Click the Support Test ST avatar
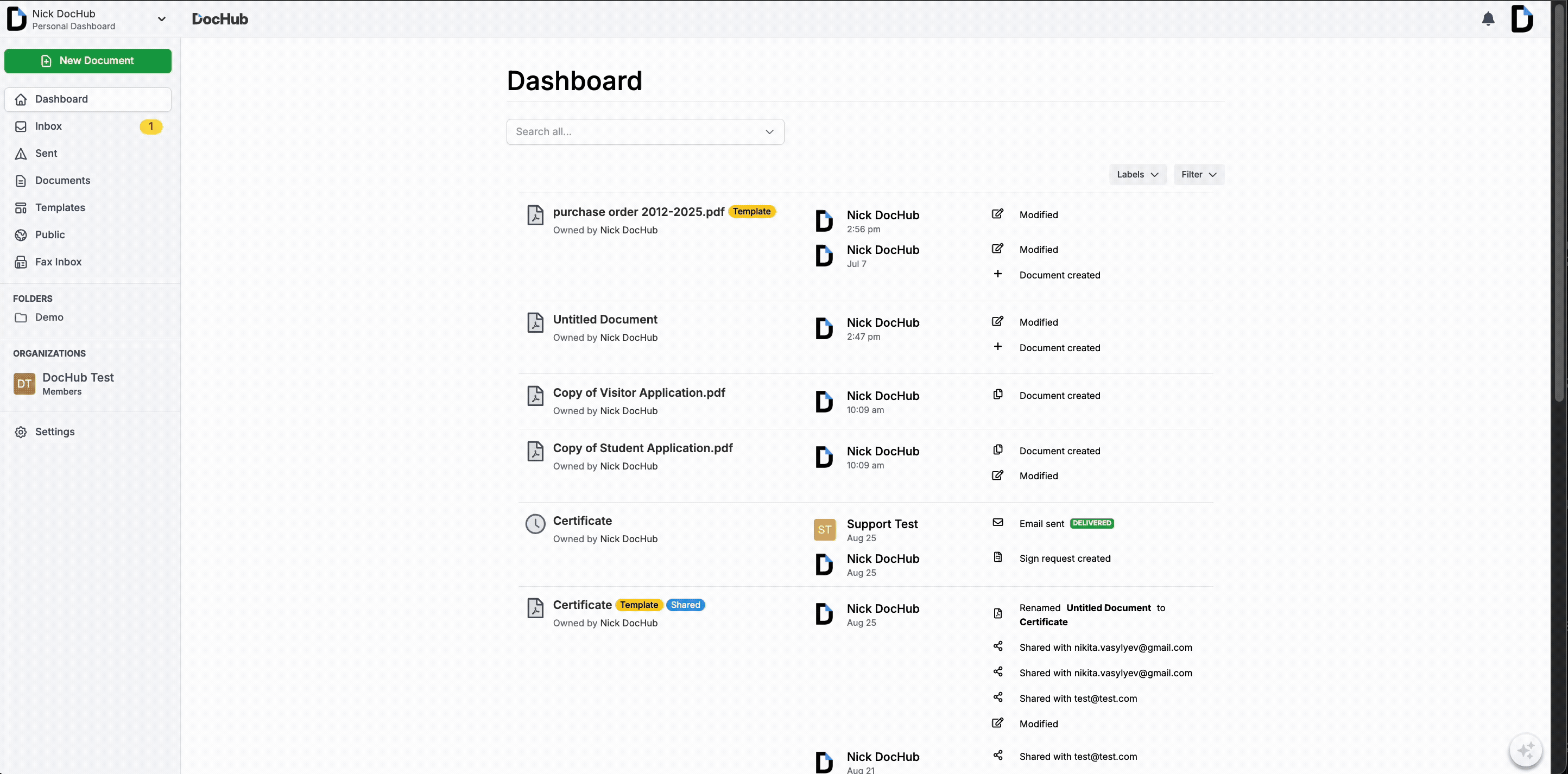Screen dimensions: 1568x774 824,529
